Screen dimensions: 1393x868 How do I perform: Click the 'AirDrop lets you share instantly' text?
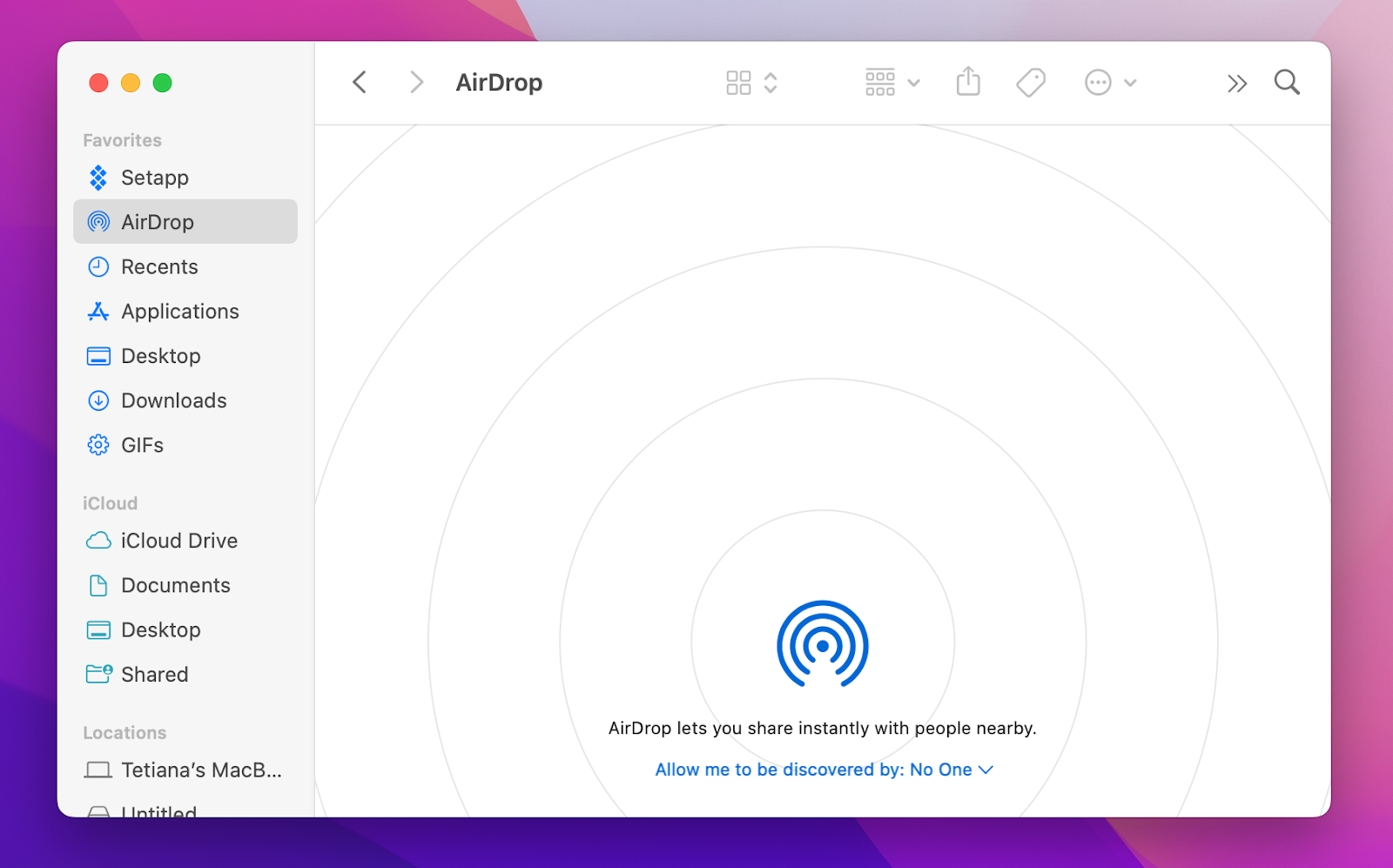[x=822, y=728]
